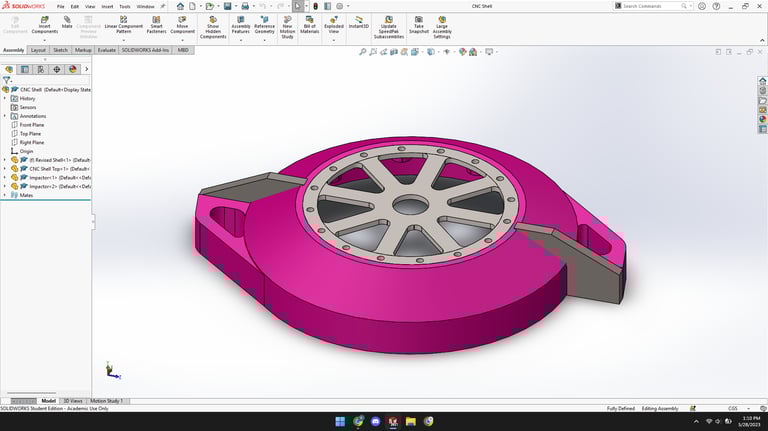Click the Print icon
Image resolution: width=768 pixels, height=431 pixels.
pos(245,6)
